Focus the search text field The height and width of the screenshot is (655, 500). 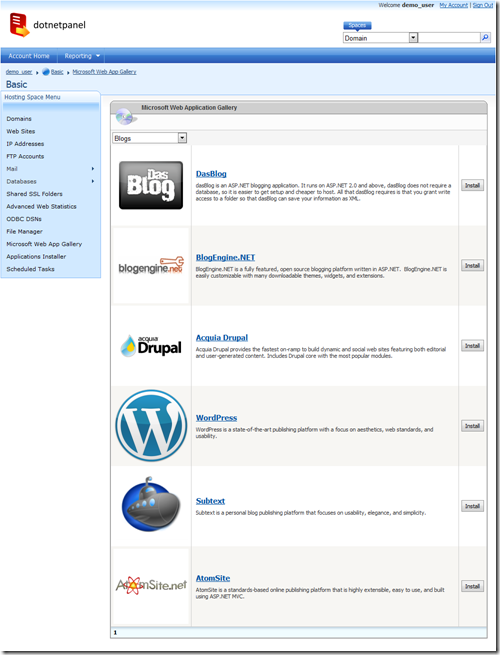[449, 38]
